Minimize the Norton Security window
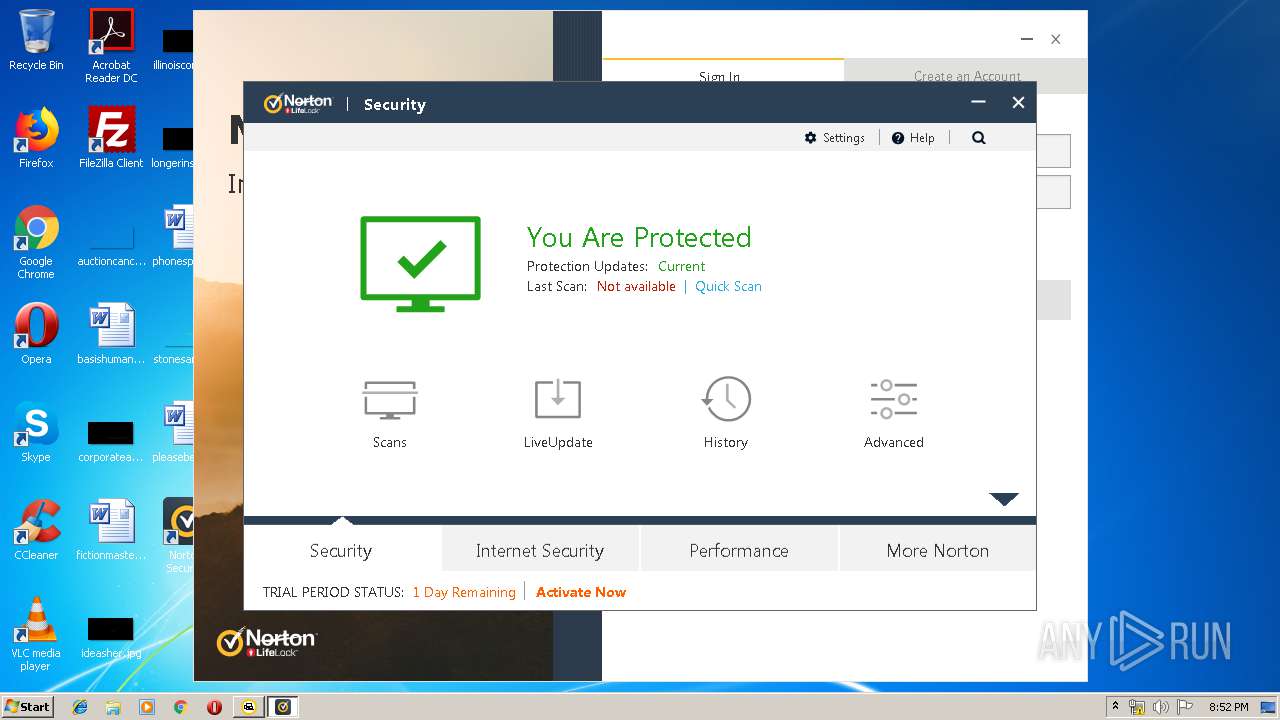1280x720 pixels. (x=979, y=102)
